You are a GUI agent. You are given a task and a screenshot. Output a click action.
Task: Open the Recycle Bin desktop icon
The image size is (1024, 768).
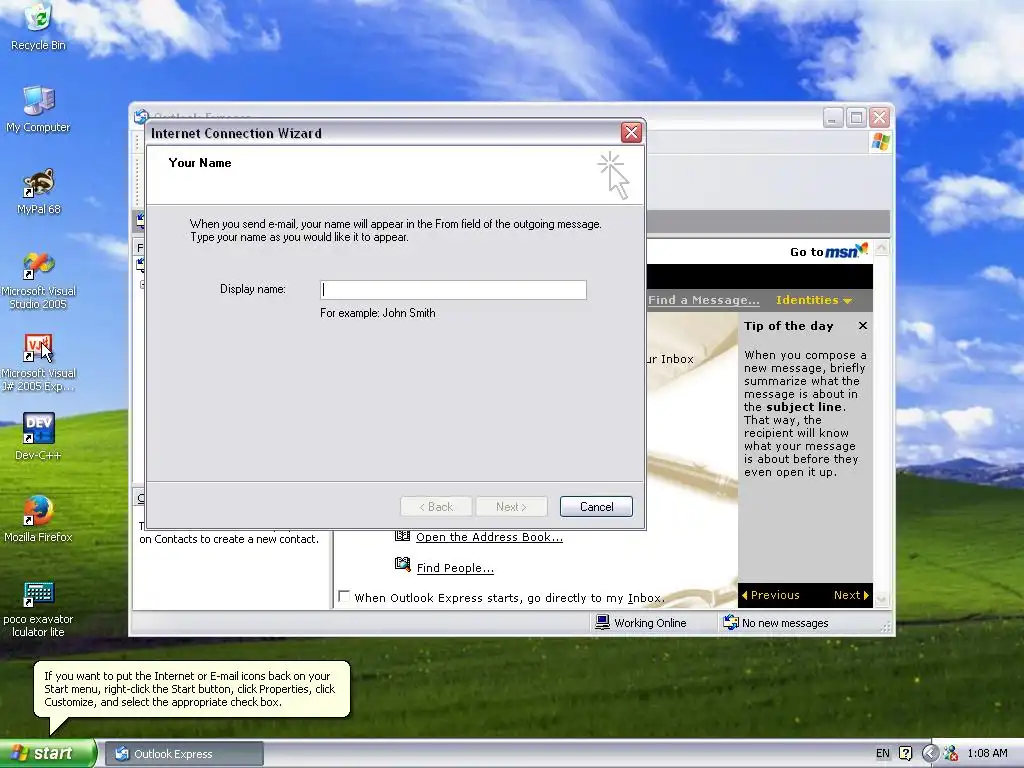pyautogui.click(x=39, y=26)
